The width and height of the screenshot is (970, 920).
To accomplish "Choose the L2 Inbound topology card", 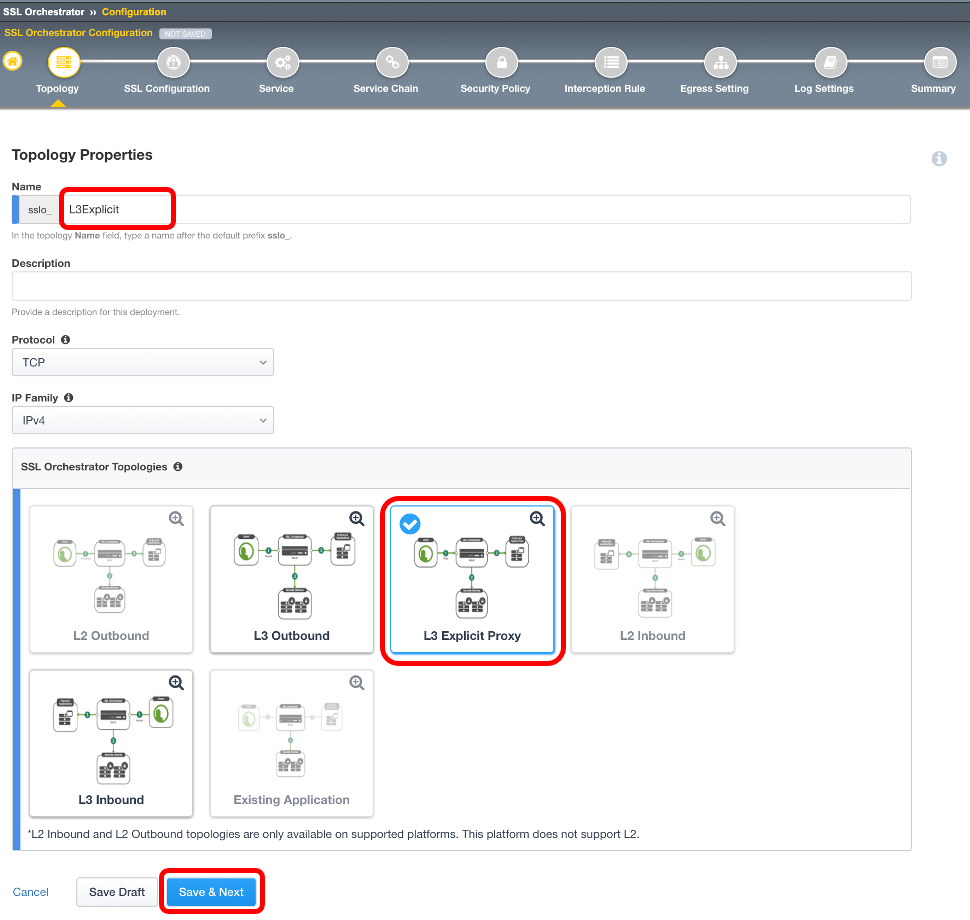I will point(653,579).
